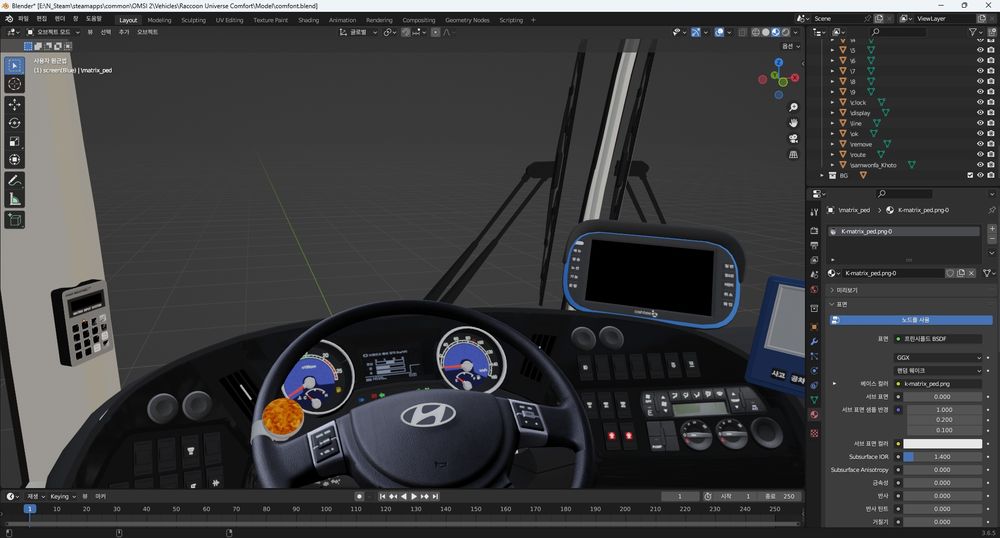This screenshot has height=538, width=1000.
Task: Open the Render properties tab
Action: click(814, 231)
